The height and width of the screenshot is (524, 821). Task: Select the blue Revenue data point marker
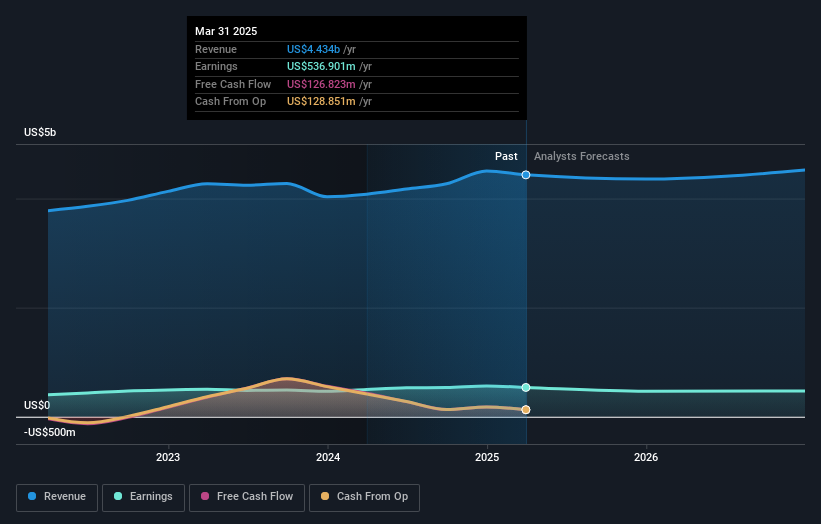[x=526, y=175]
